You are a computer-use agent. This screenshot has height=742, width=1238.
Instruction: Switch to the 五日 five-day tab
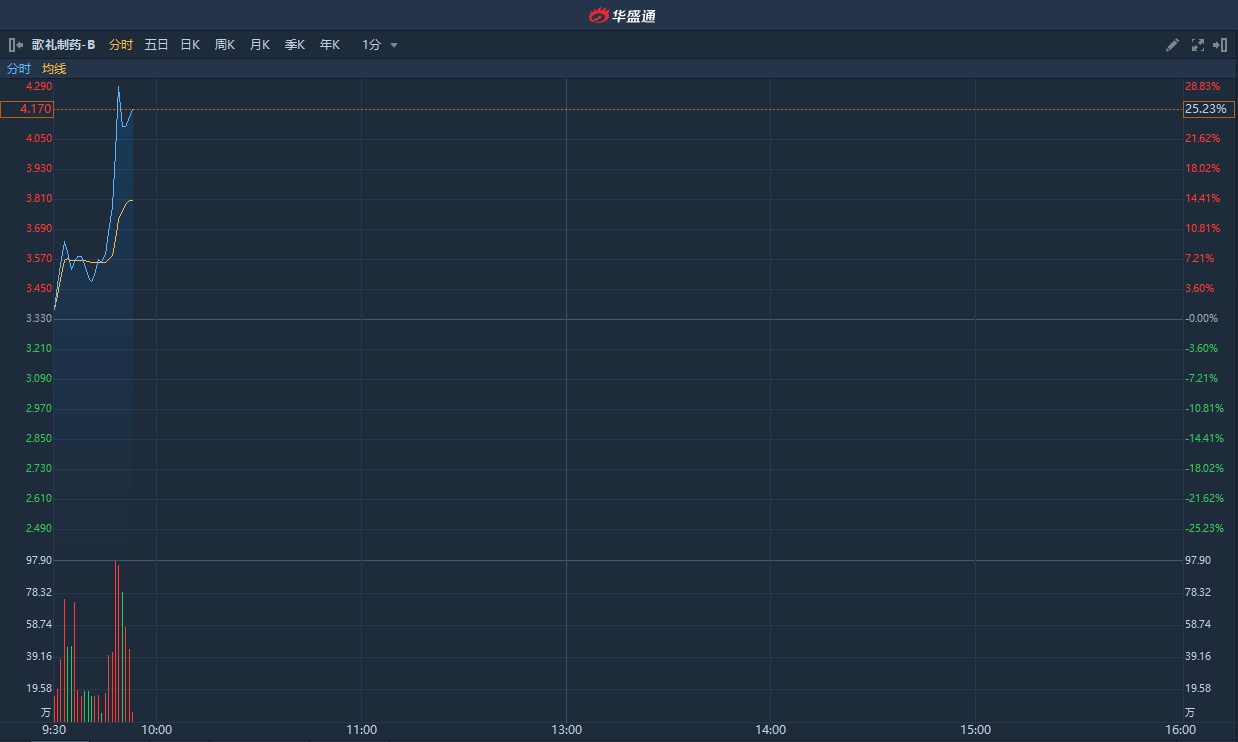pos(156,45)
